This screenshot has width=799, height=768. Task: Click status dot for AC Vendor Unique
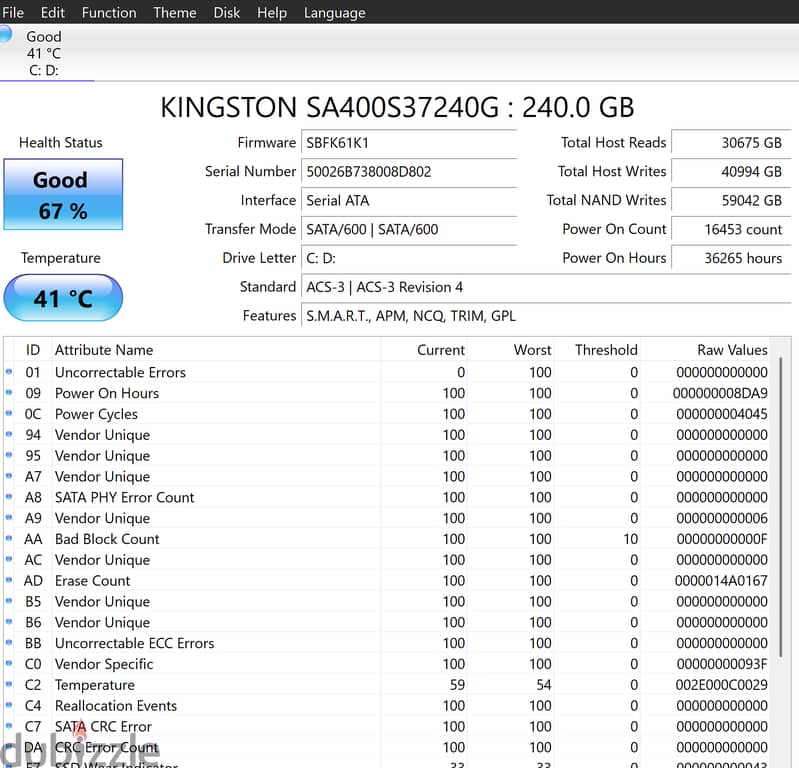(x=9, y=559)
